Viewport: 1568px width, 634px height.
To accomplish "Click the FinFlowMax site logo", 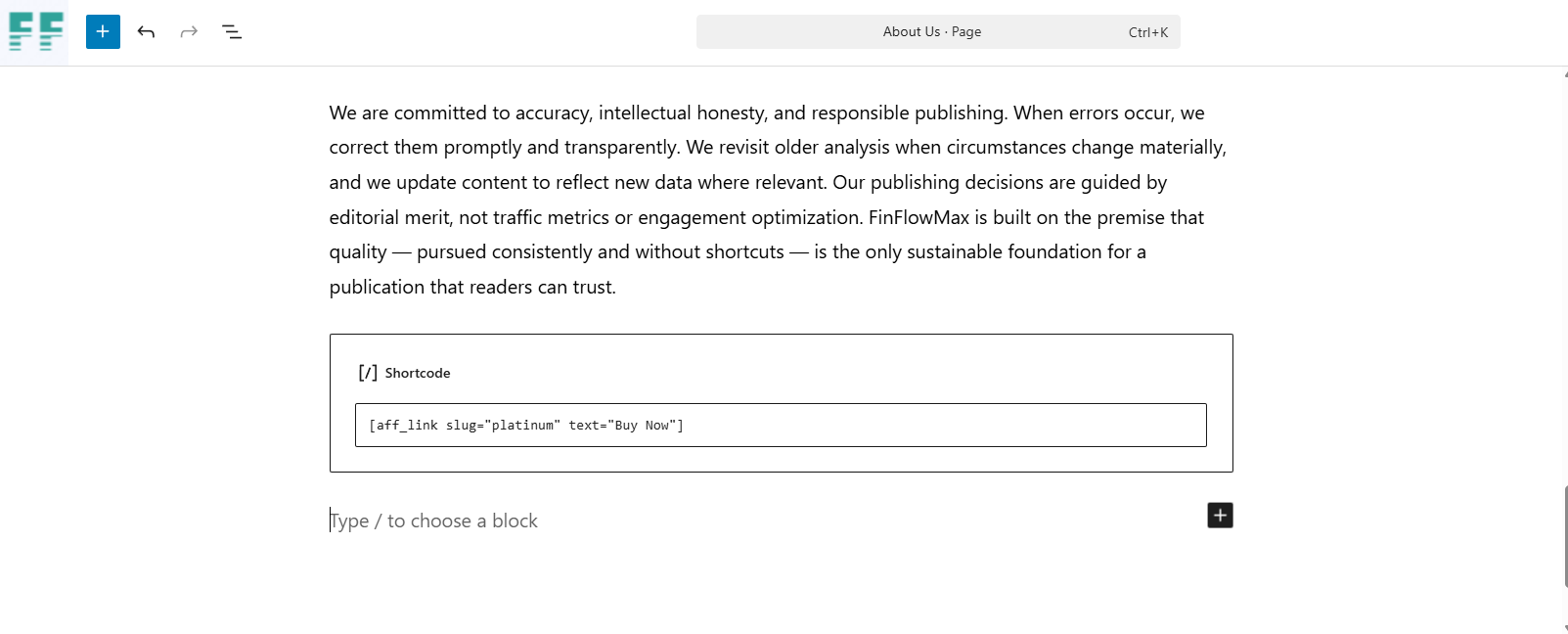I will tap(34, 31).
